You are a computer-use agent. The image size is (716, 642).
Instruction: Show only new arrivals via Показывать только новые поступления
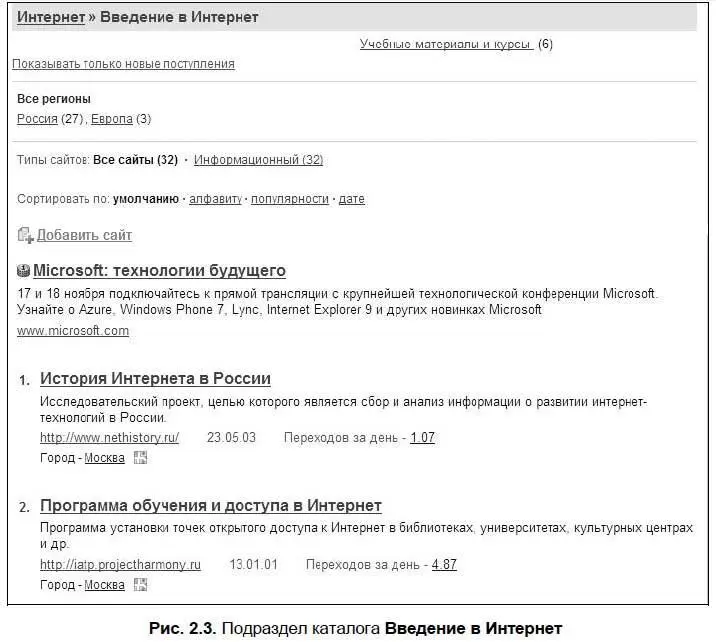click(x=123, y=64)
